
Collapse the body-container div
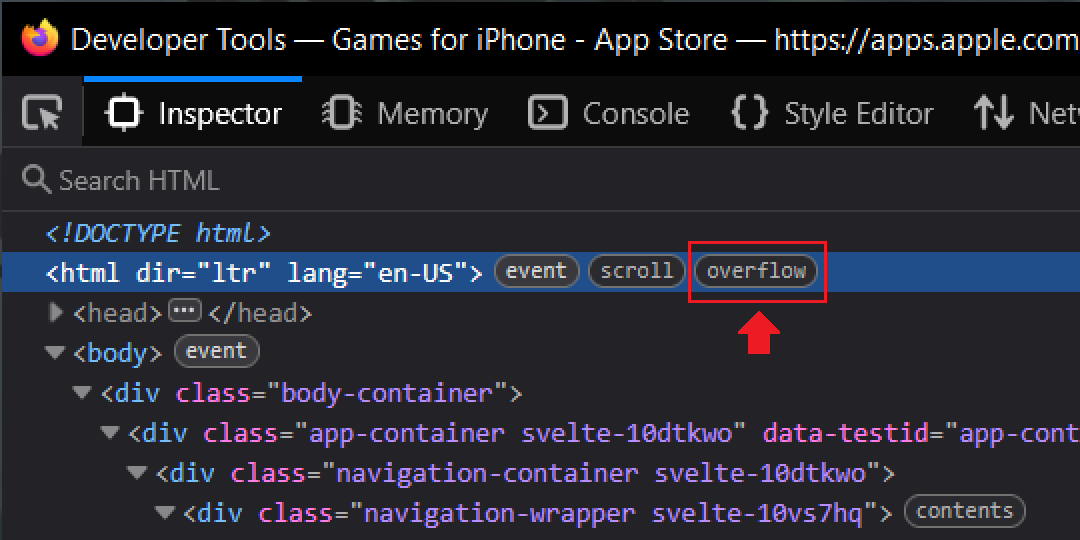82,393
